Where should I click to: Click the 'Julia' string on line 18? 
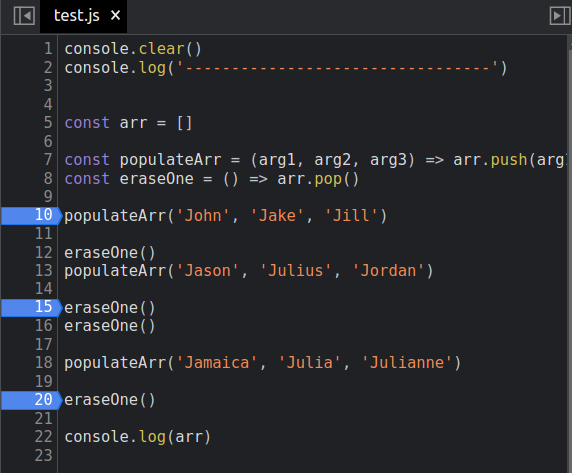(x=309, y=363)
